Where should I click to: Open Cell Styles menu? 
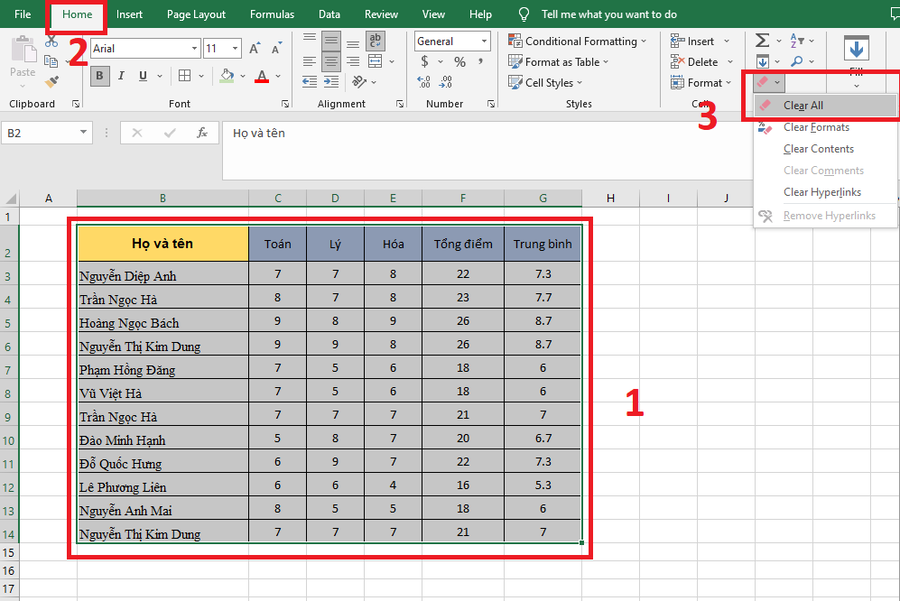click(x=545, y=83)
